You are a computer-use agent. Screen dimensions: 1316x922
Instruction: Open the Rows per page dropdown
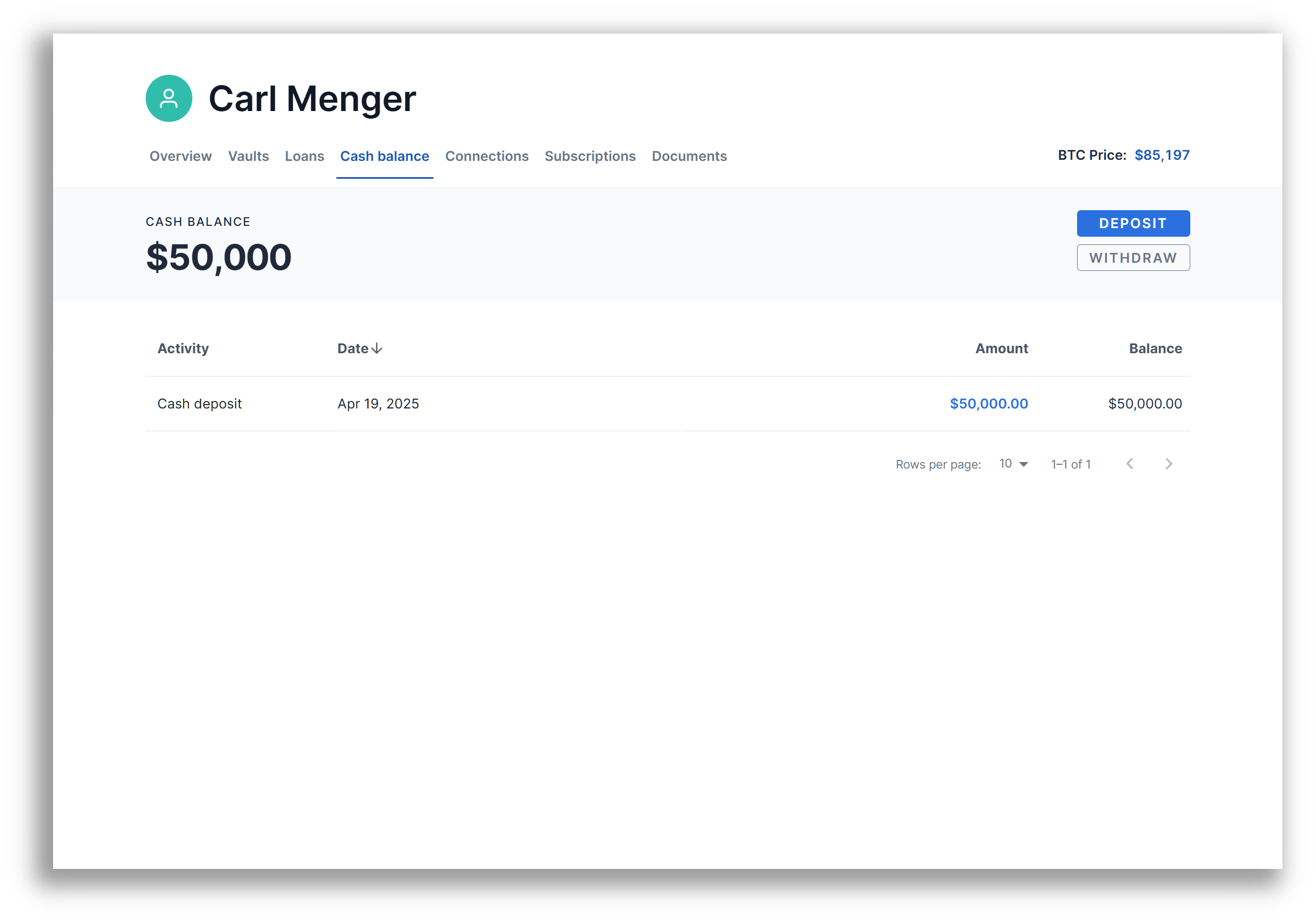[x=1013, y=464]
